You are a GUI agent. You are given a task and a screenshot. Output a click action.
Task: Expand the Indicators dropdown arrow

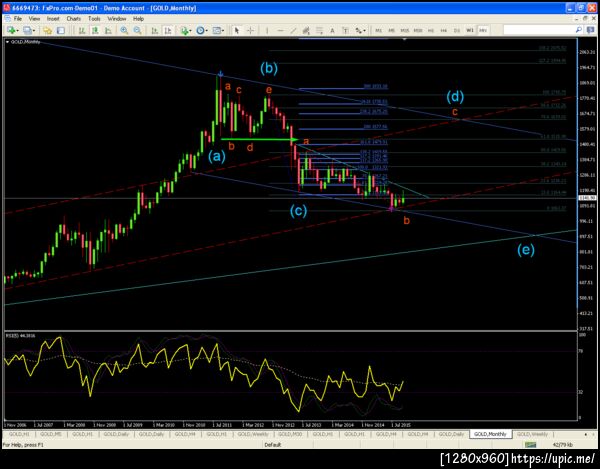[191, 31]
